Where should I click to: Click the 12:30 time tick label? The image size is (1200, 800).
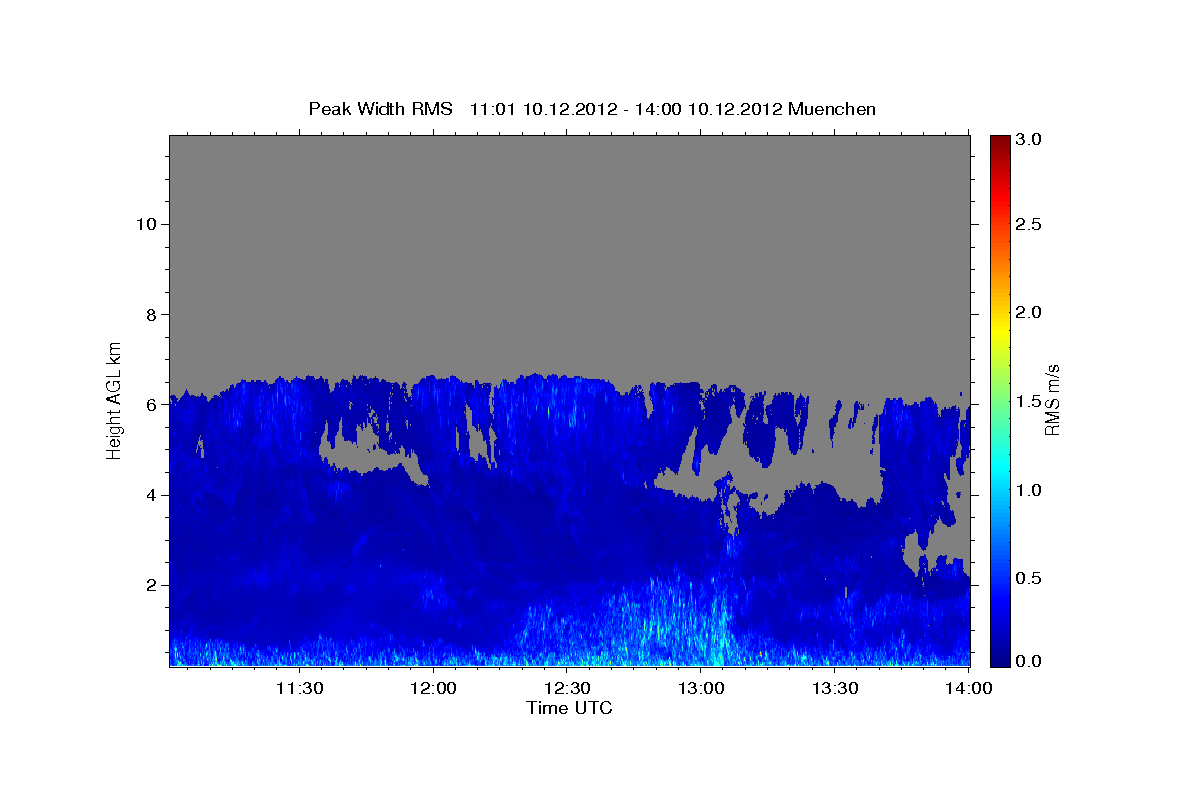point(567,689)
